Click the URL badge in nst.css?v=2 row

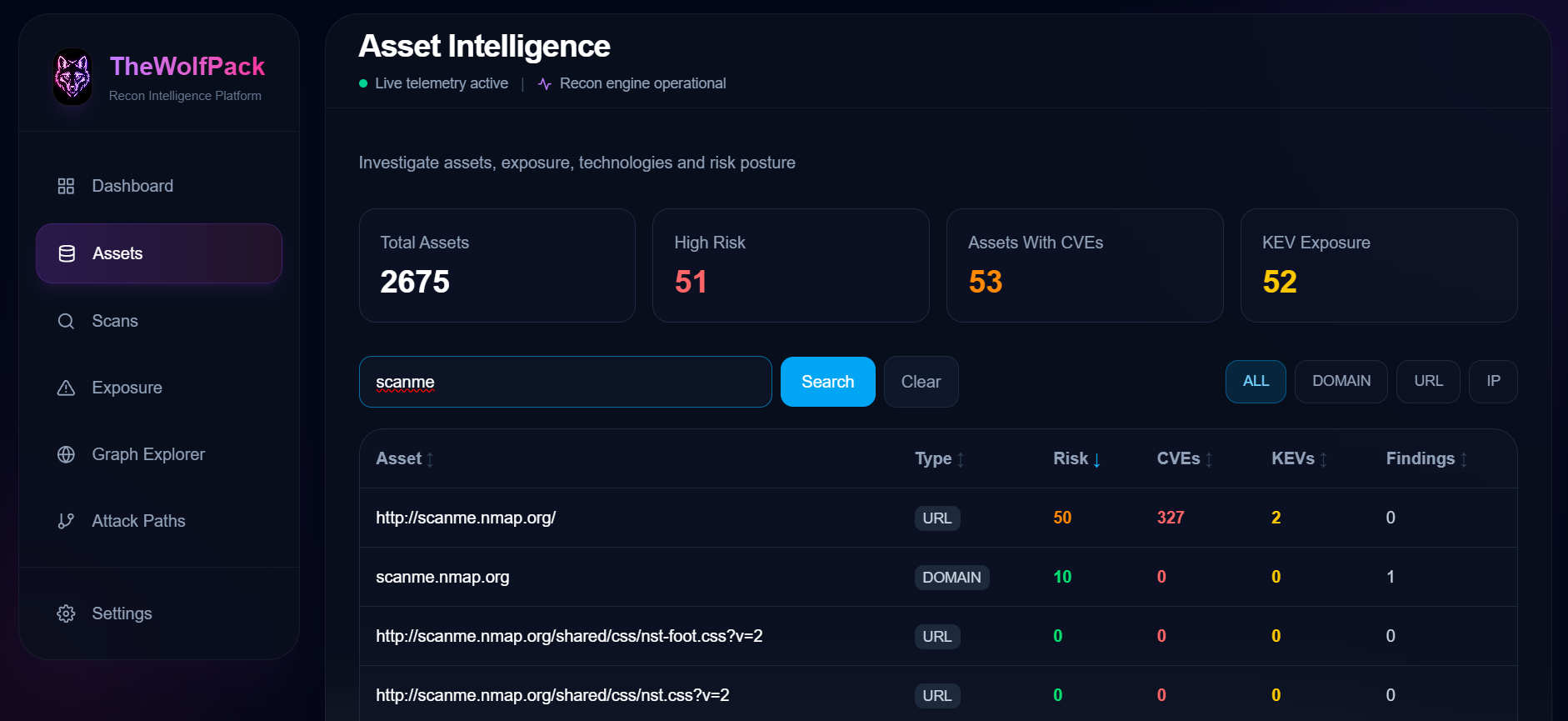[x=937, y=696]
